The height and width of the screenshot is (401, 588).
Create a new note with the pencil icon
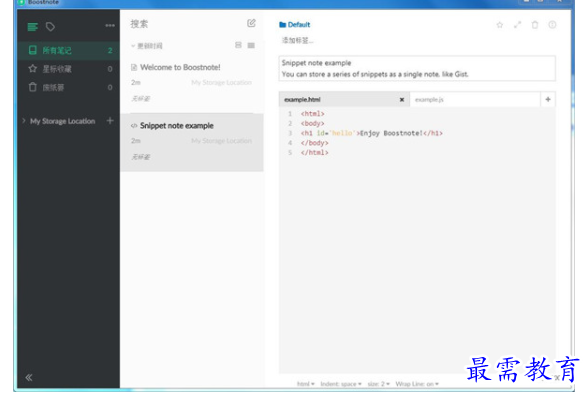[251, 23]
